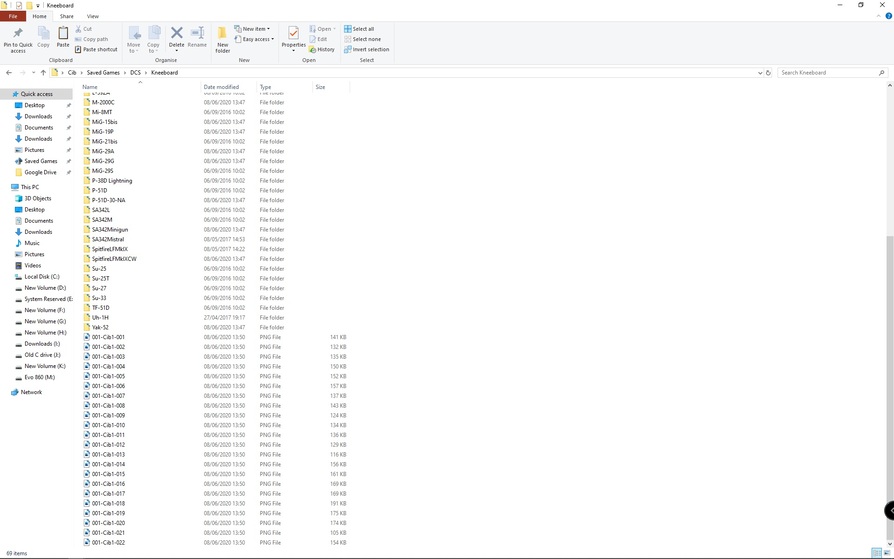This screenshot has width=894, height=559.
Task: Select Saved Games in Quick access
Action: pyautogui.click(x=40, y=161)
